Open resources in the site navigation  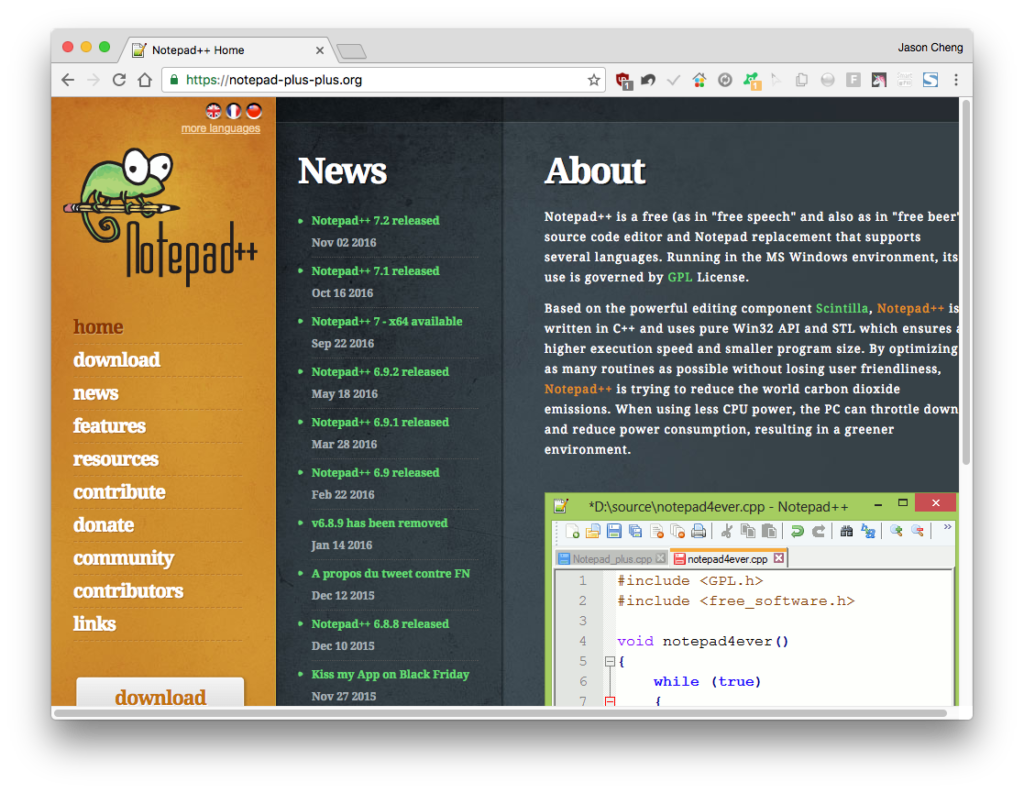coord(116,459)
